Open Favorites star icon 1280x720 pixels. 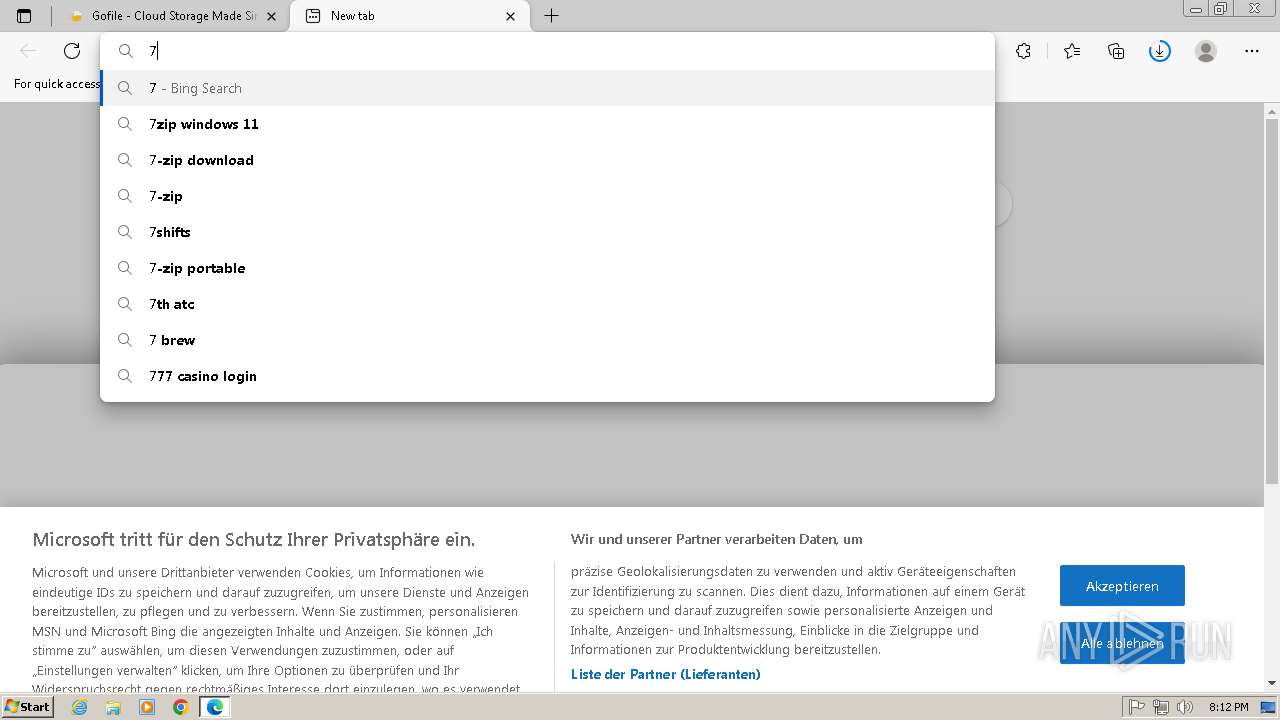click(x=1072, y=51)
